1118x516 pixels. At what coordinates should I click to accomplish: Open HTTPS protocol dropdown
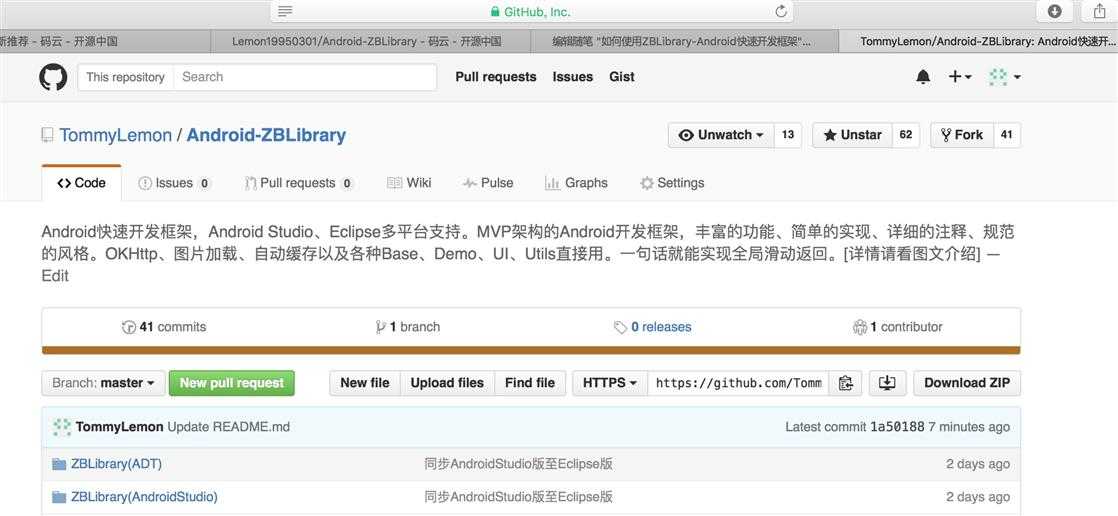610,383
